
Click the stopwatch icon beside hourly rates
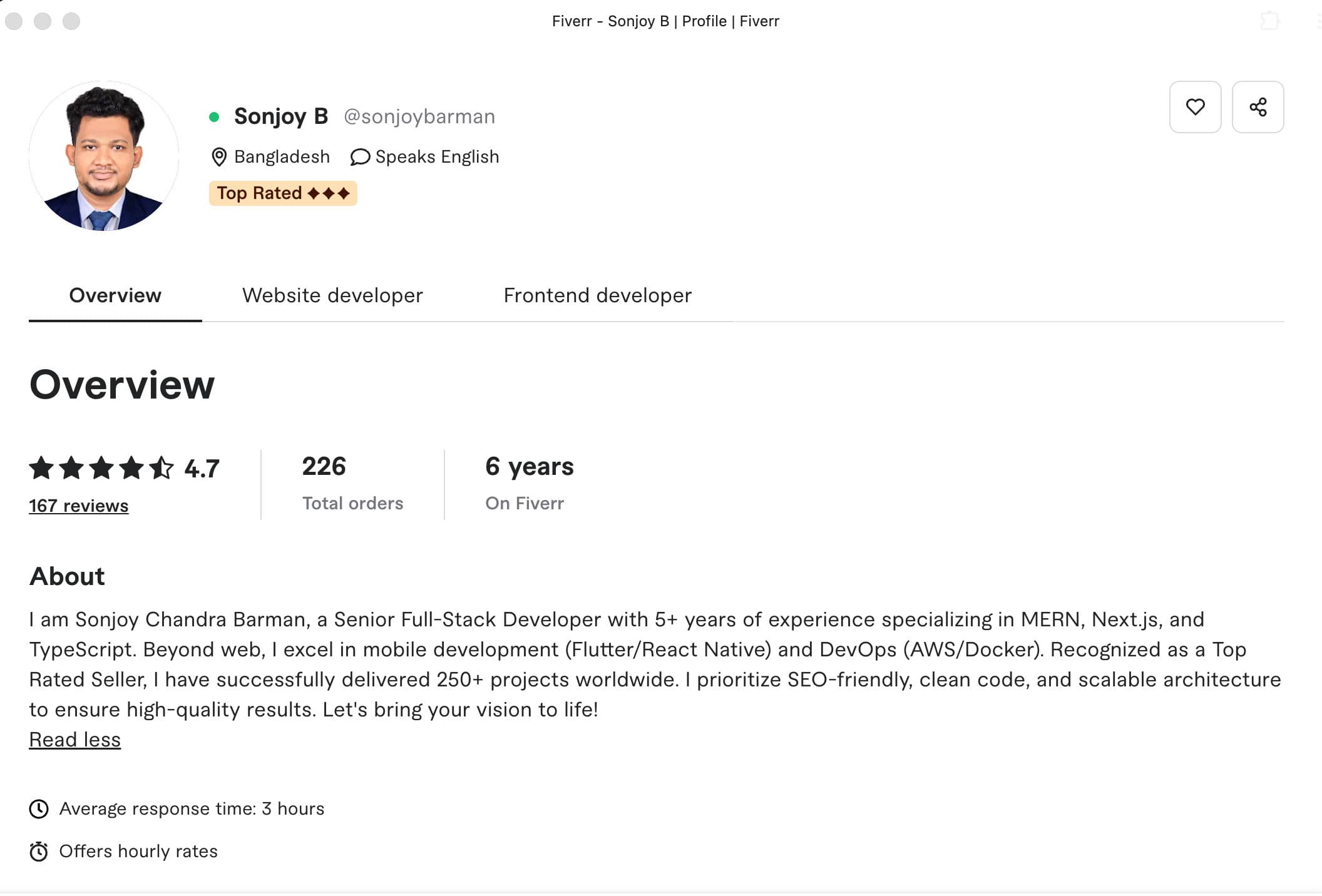click(39, 851)
